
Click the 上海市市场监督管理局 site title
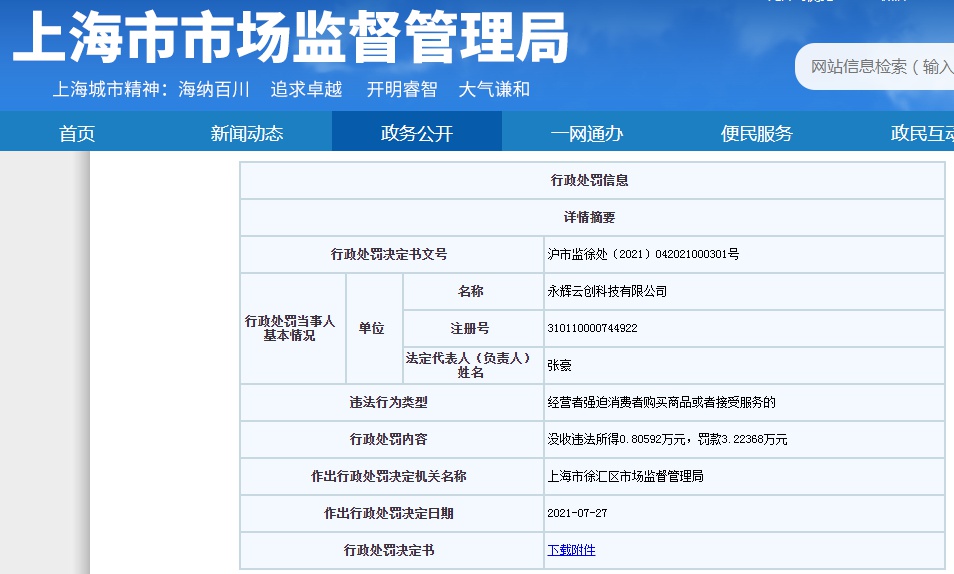point(290,37)
